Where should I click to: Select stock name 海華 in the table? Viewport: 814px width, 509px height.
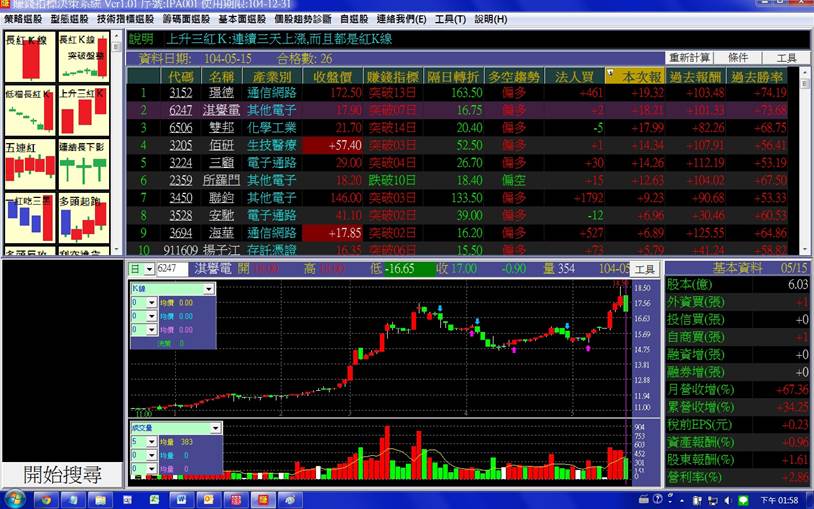coord(222,233)
